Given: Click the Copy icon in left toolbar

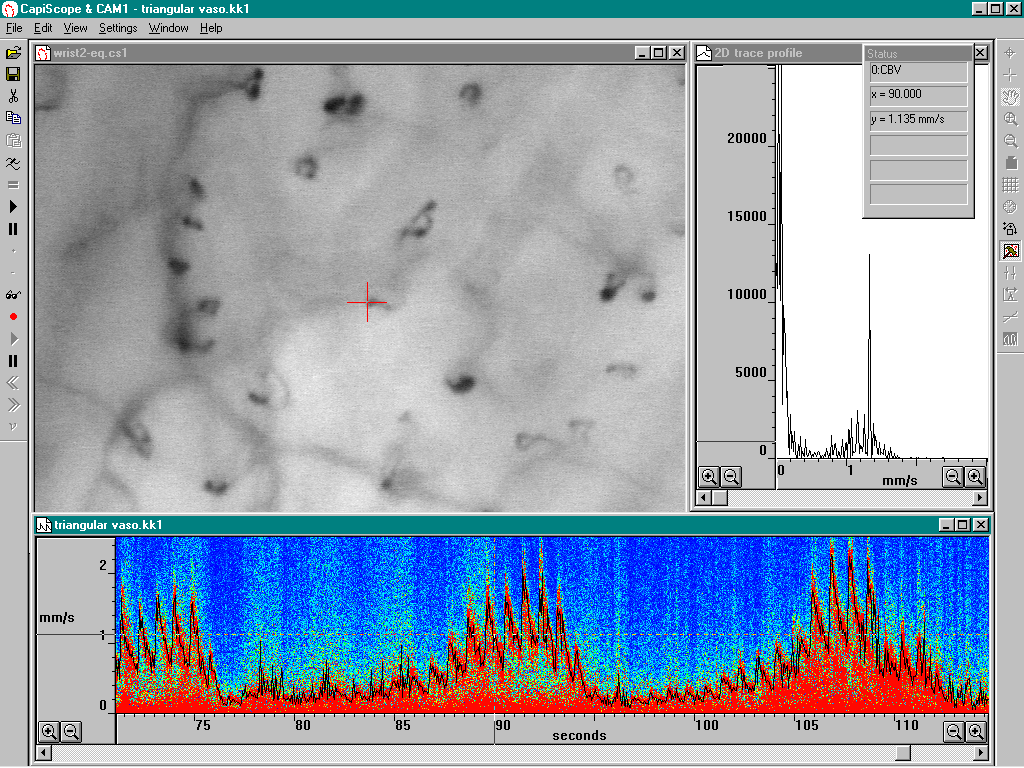Looking at the screenshot, I should coord(13,118).
